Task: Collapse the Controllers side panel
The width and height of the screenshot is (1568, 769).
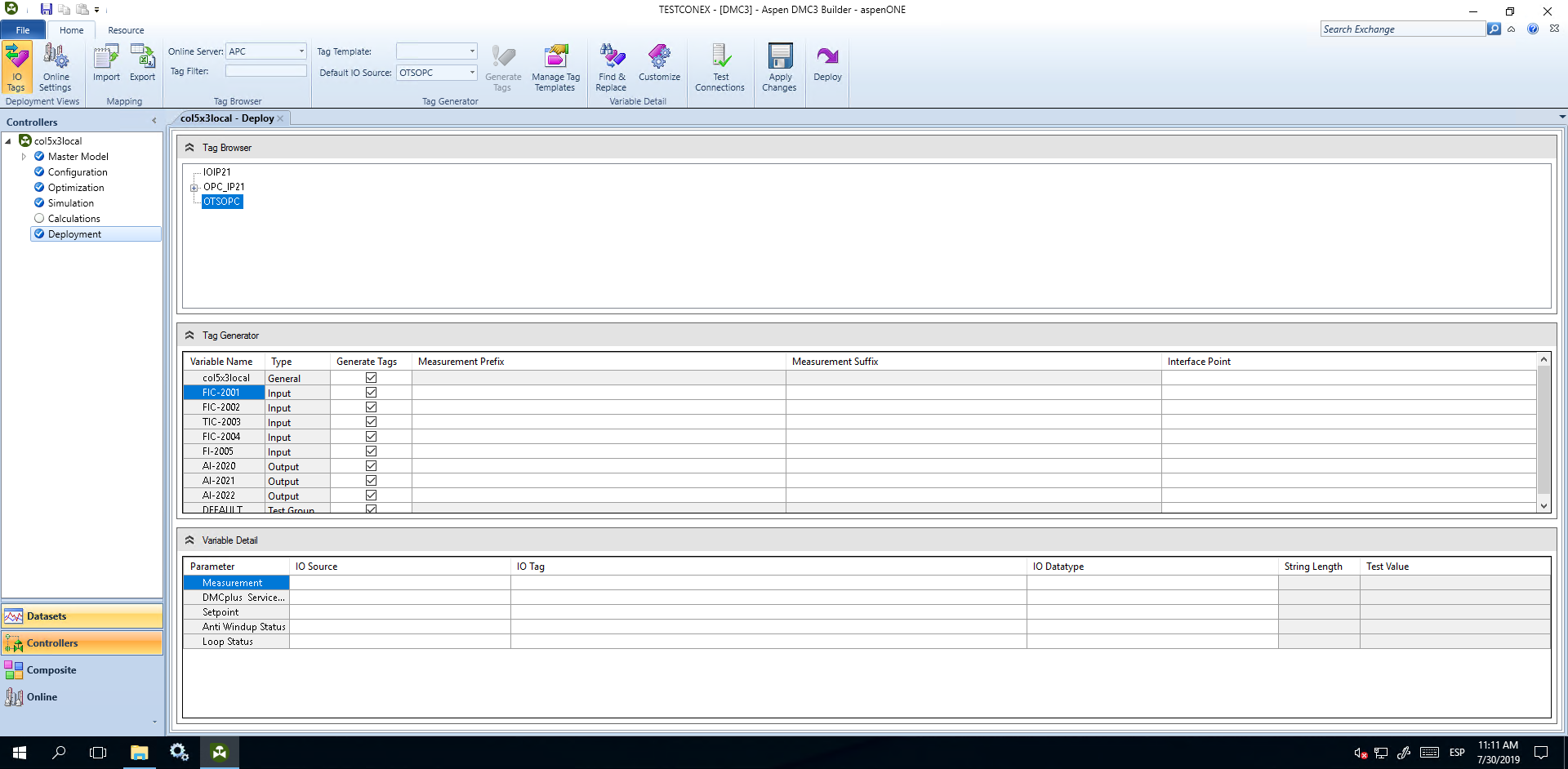Action: click(x=154, y=121)
